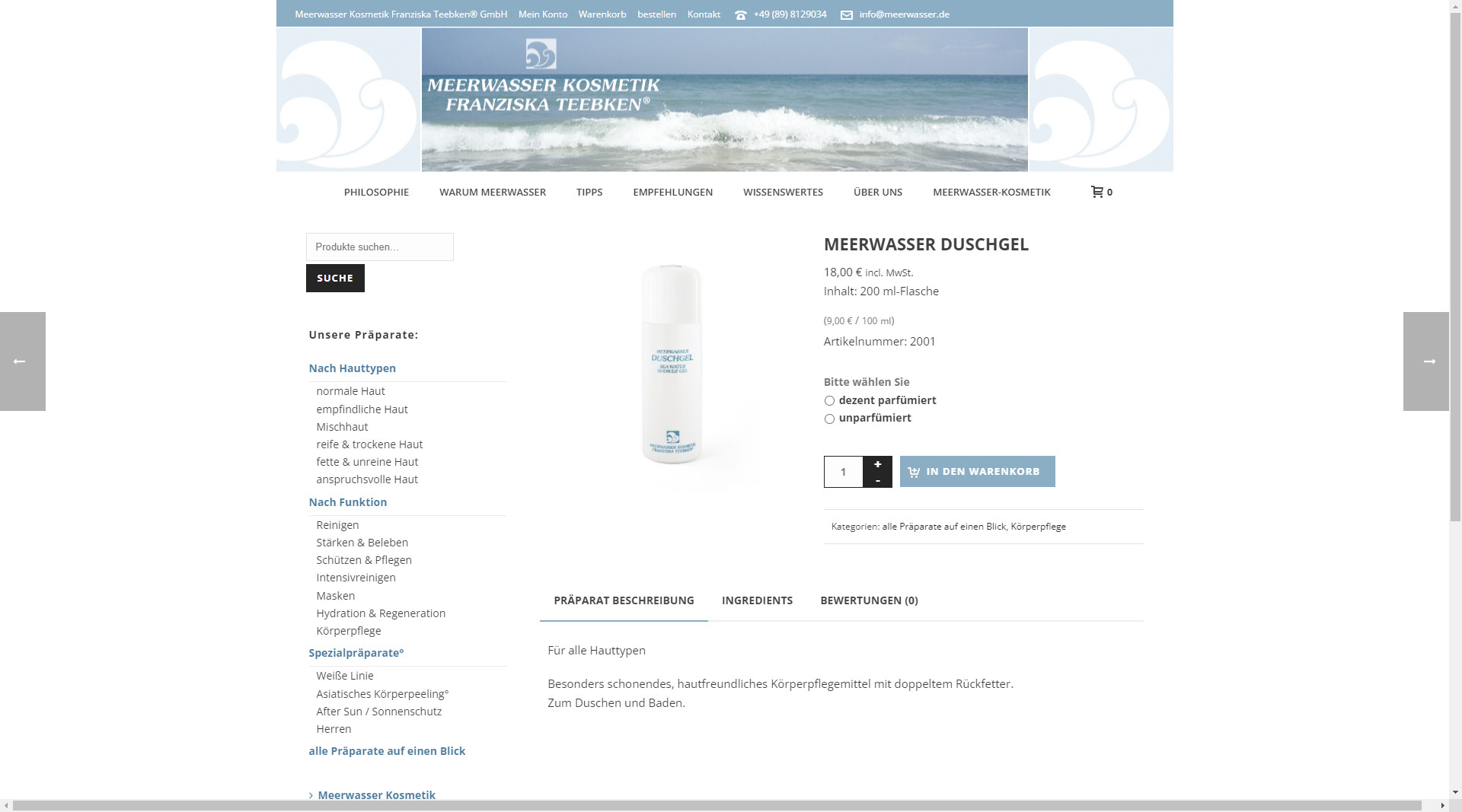1462x812 pixels.
Task: Select the 'dezent parfümiert' option
Action: pos(829,400)
